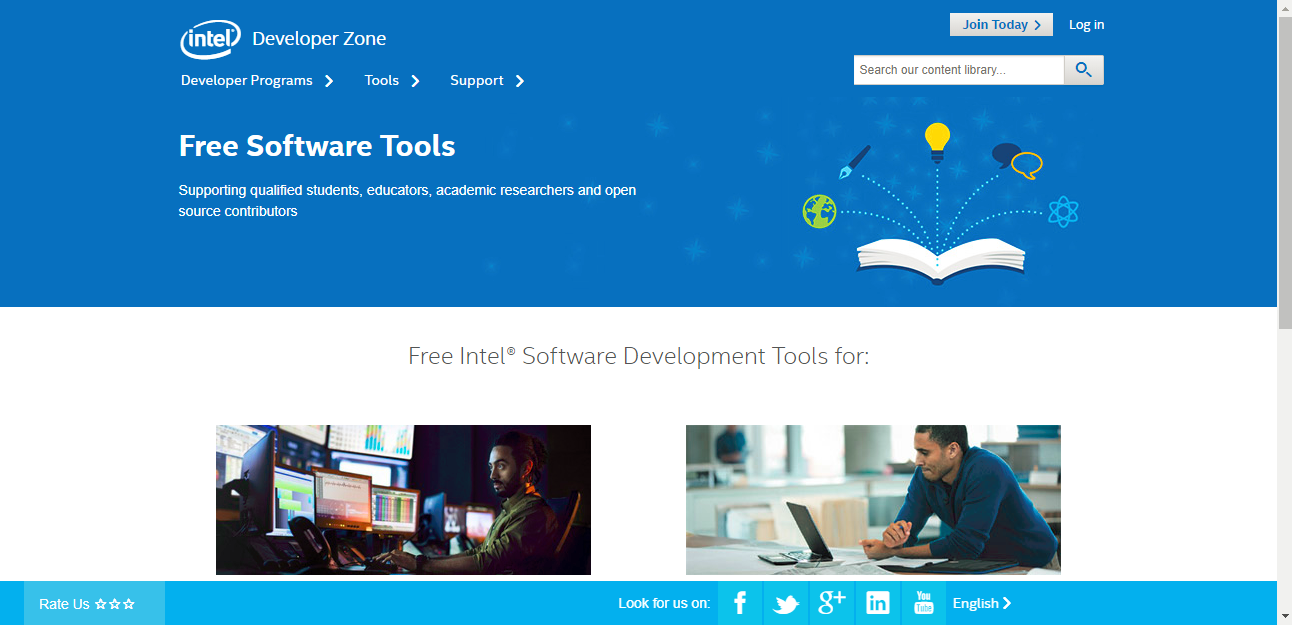The image size is (1292, 625).
Task: Click the lightbulb illustration above the book
Action: click(936, 140)
